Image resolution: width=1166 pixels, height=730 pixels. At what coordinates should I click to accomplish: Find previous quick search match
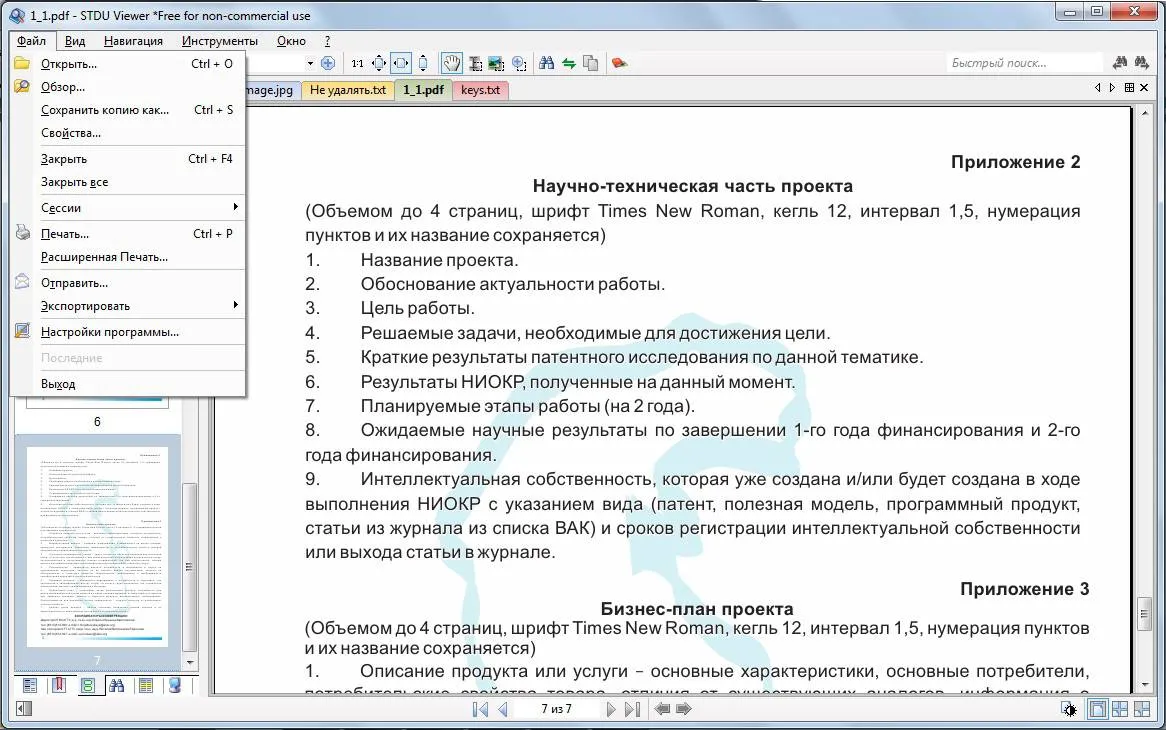[x=1120, y=63]
